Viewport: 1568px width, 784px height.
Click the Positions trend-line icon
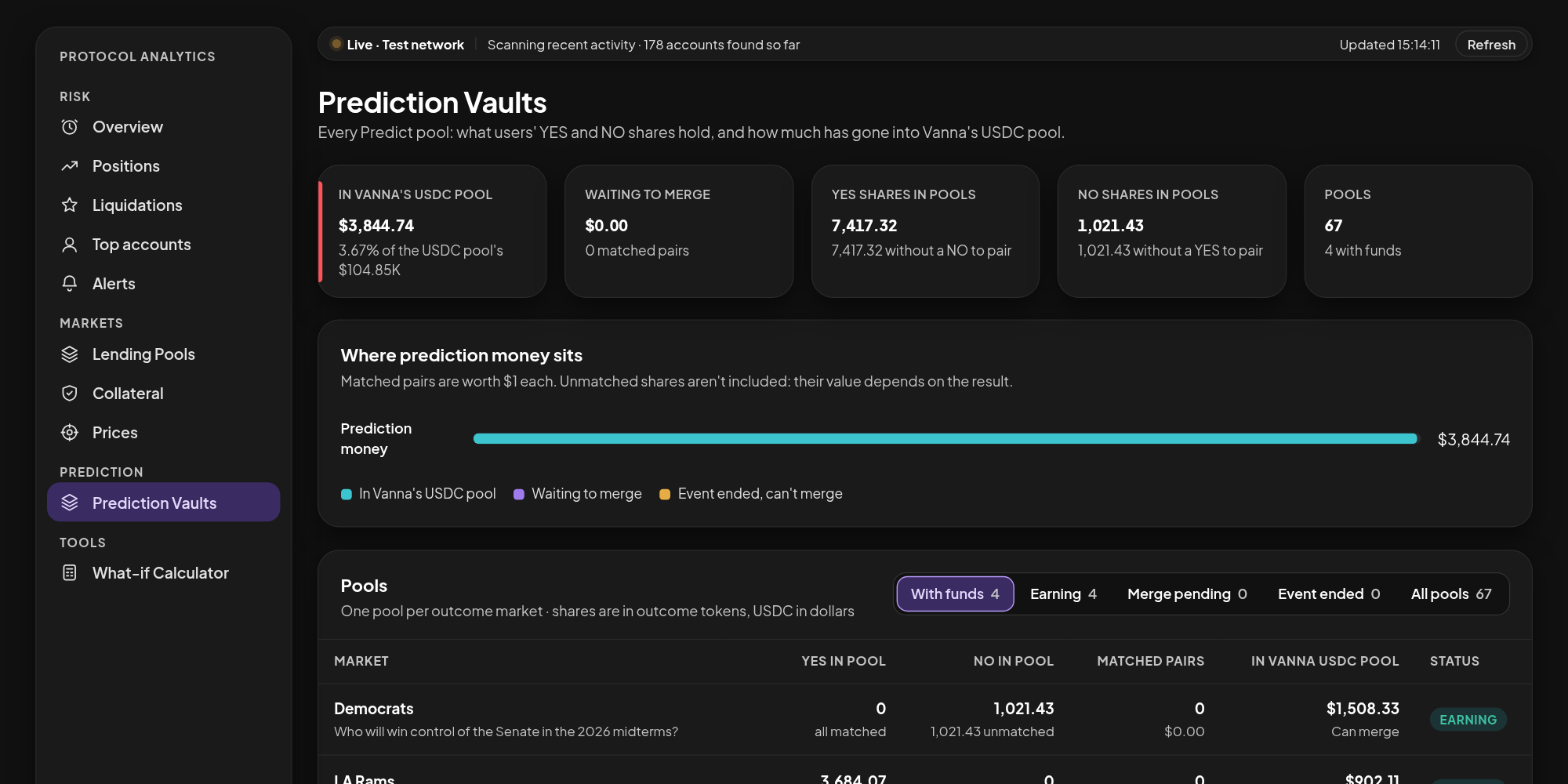70,166
